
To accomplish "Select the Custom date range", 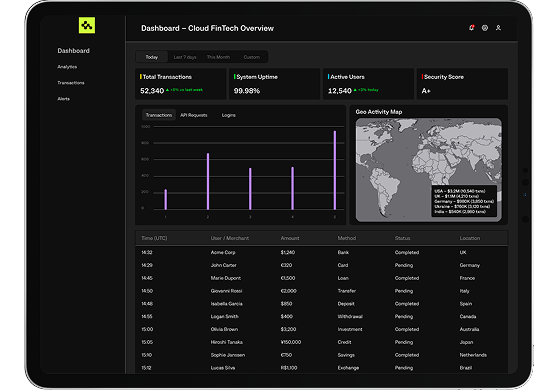I will pyautogui.click(x=251, y=57).
